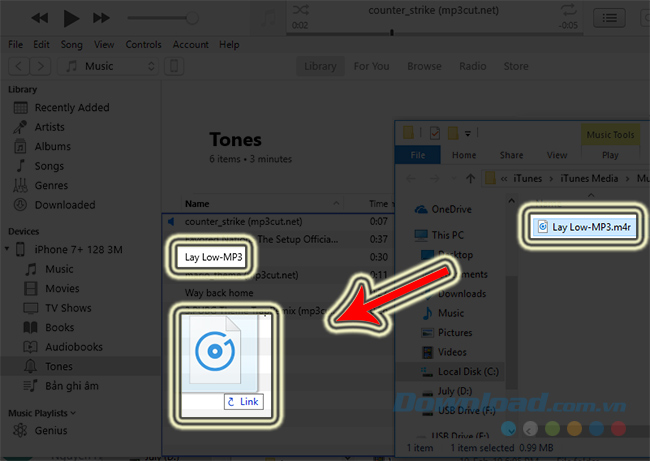Image resolution: width=650 pixels, height=461 pixels.
Task: Open the Help menu
Action: coord(229,44)
